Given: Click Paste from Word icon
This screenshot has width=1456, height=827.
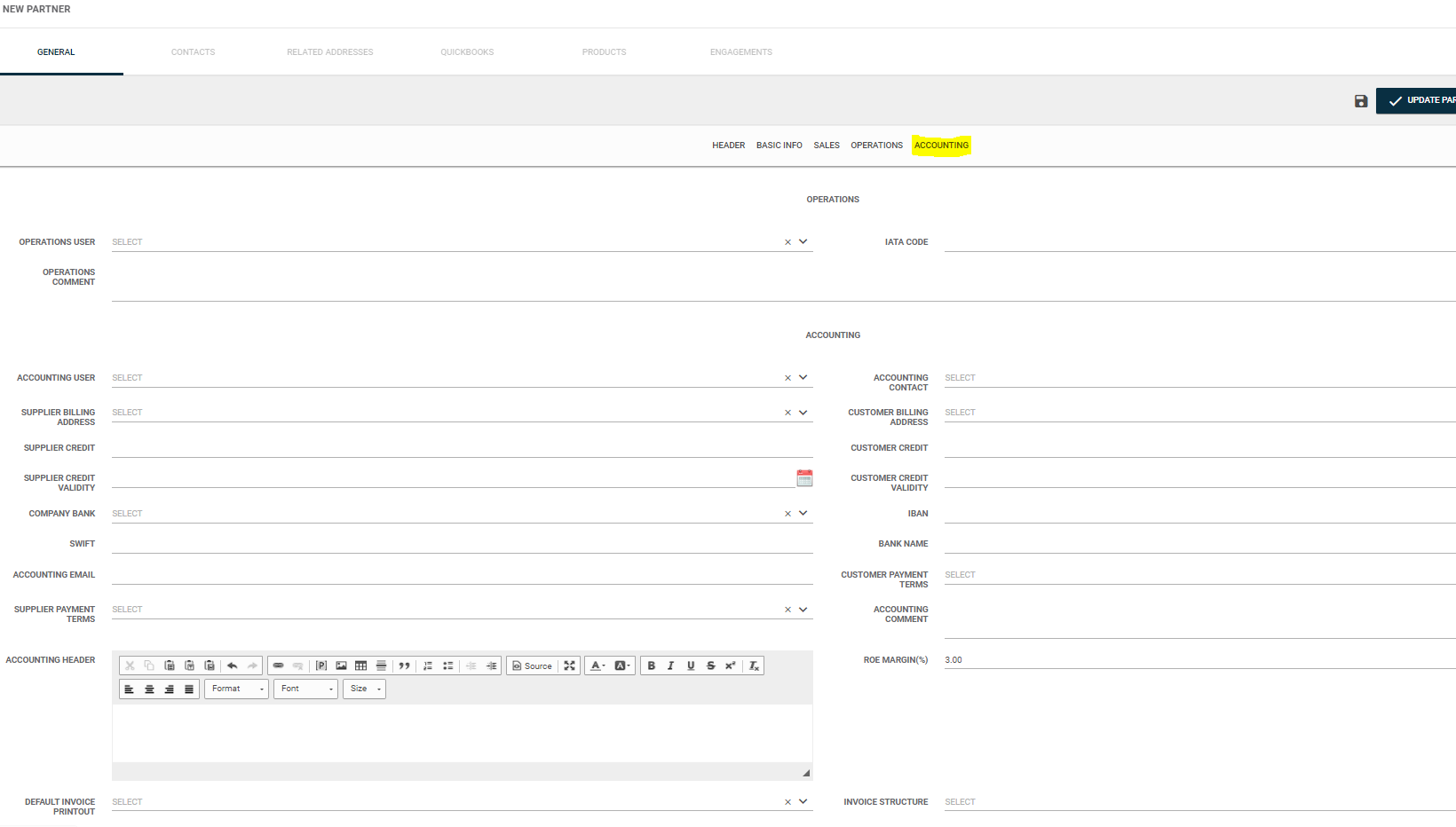Looking at the screenshot, I should tap(210, 666).
